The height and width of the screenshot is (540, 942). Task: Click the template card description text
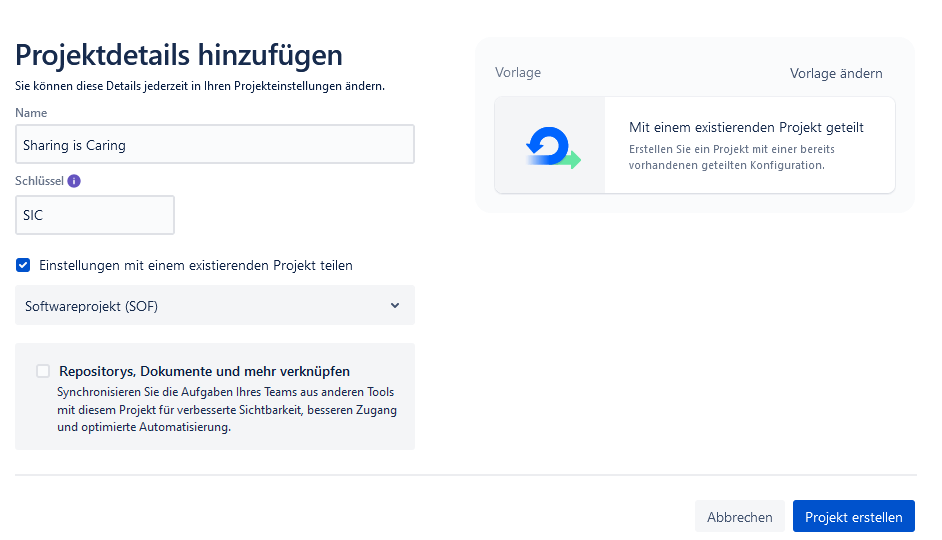[x=730, y=157]
